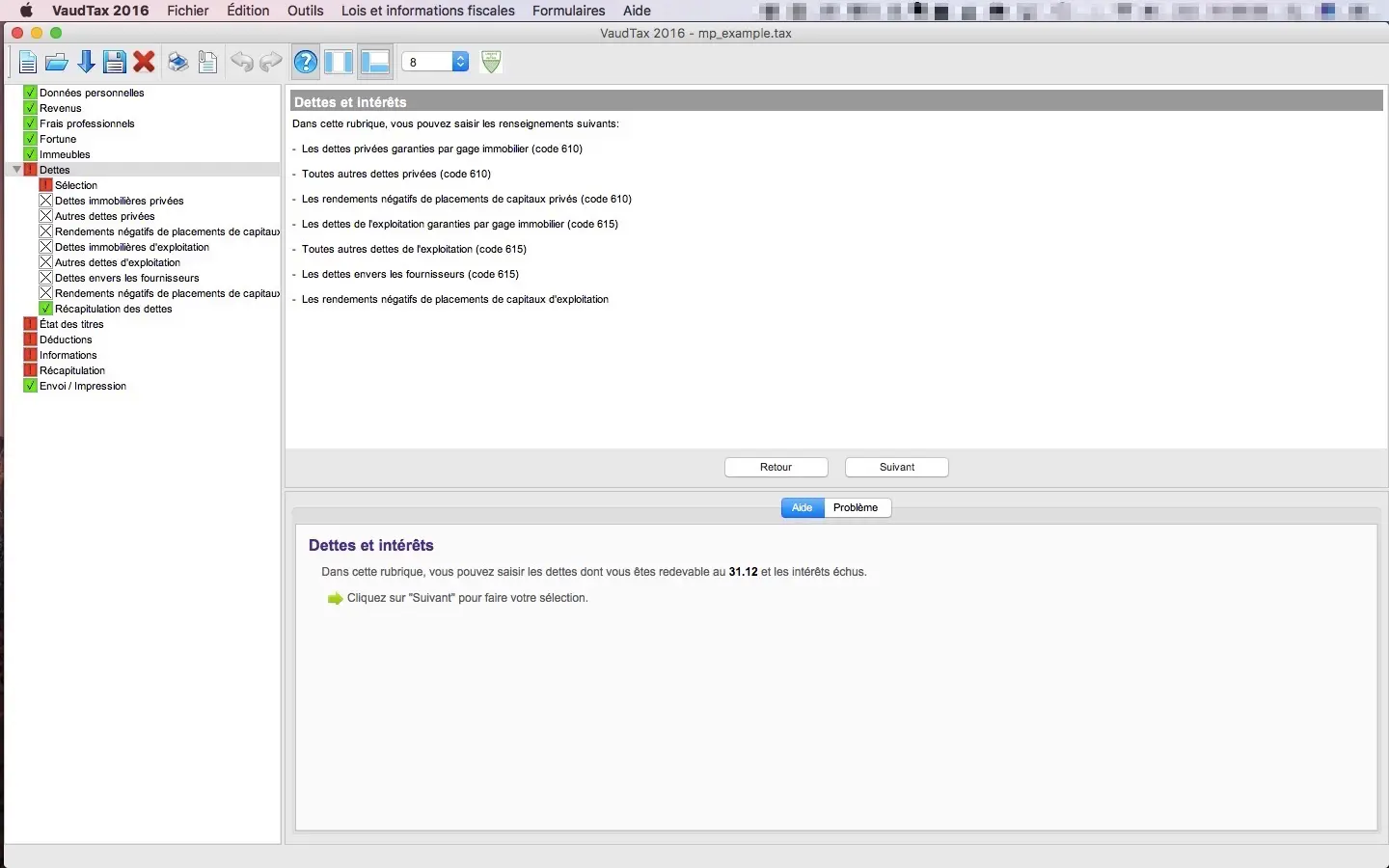Select Revenus in the navigation tree
The image size is (1389, 868).
coord(61,108)
